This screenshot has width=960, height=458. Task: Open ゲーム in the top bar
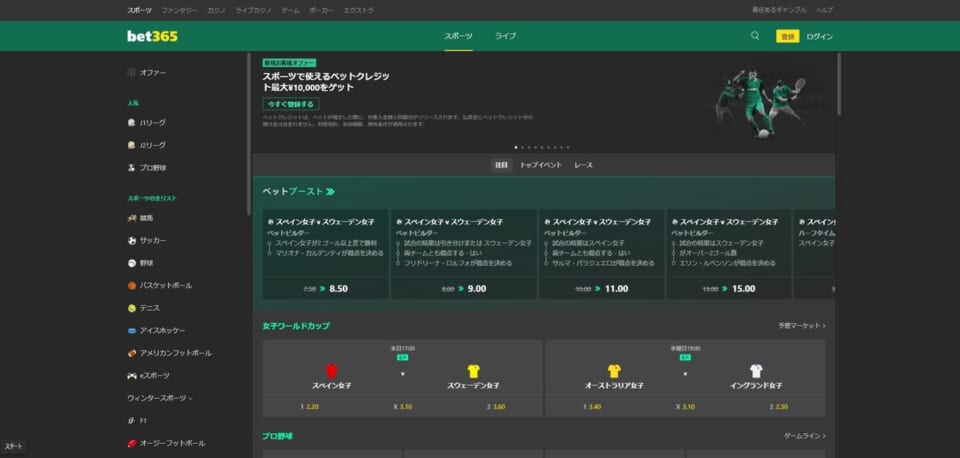click(x=291, y=10)
